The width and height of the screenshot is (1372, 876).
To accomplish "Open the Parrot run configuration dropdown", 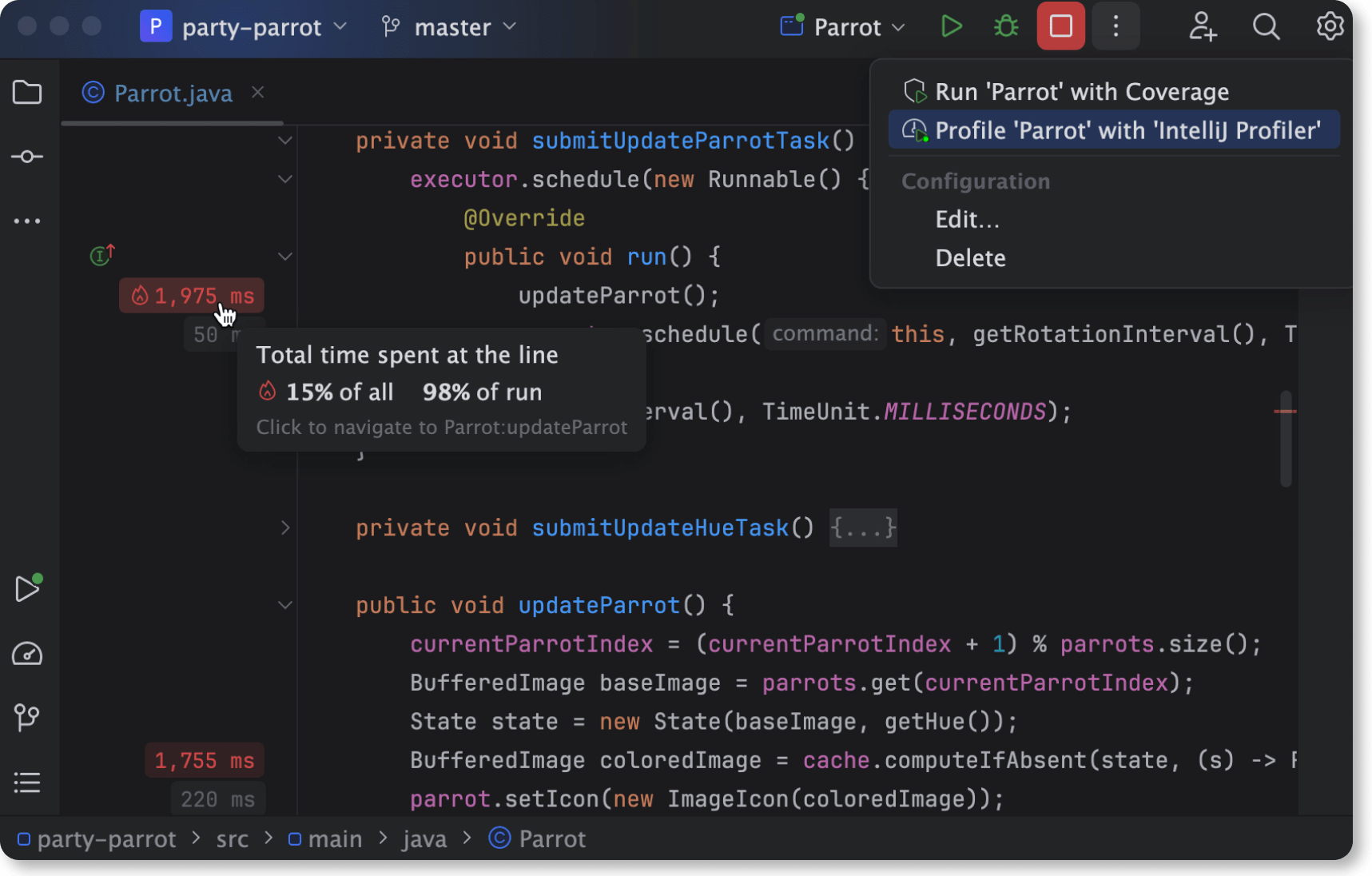I will pyautogui.click(x=843, y=27).
